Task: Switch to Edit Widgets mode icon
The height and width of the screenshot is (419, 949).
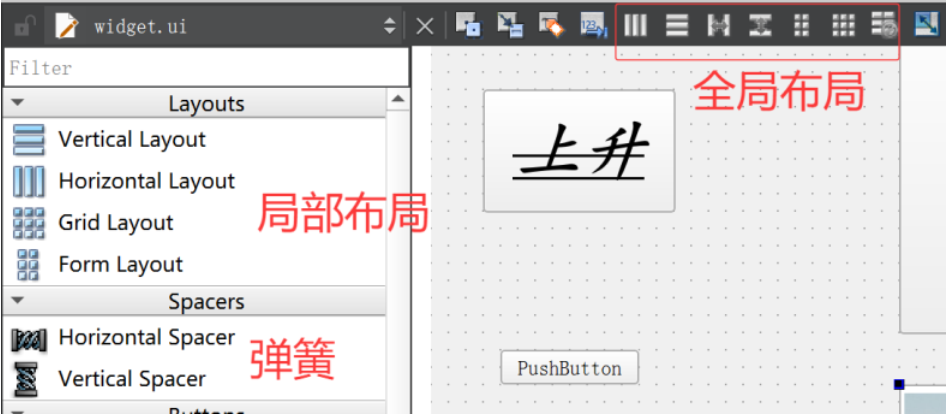Action: tap(467, 26)
